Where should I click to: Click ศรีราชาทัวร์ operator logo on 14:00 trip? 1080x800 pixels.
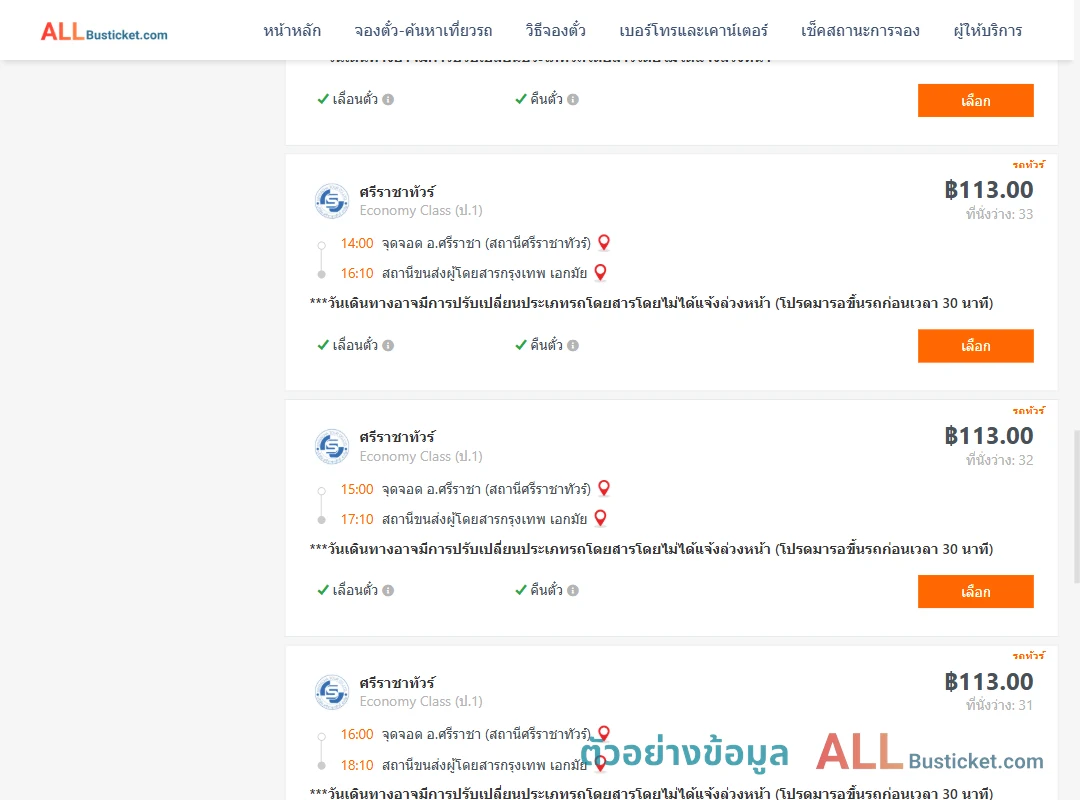(x=332, y=201)
